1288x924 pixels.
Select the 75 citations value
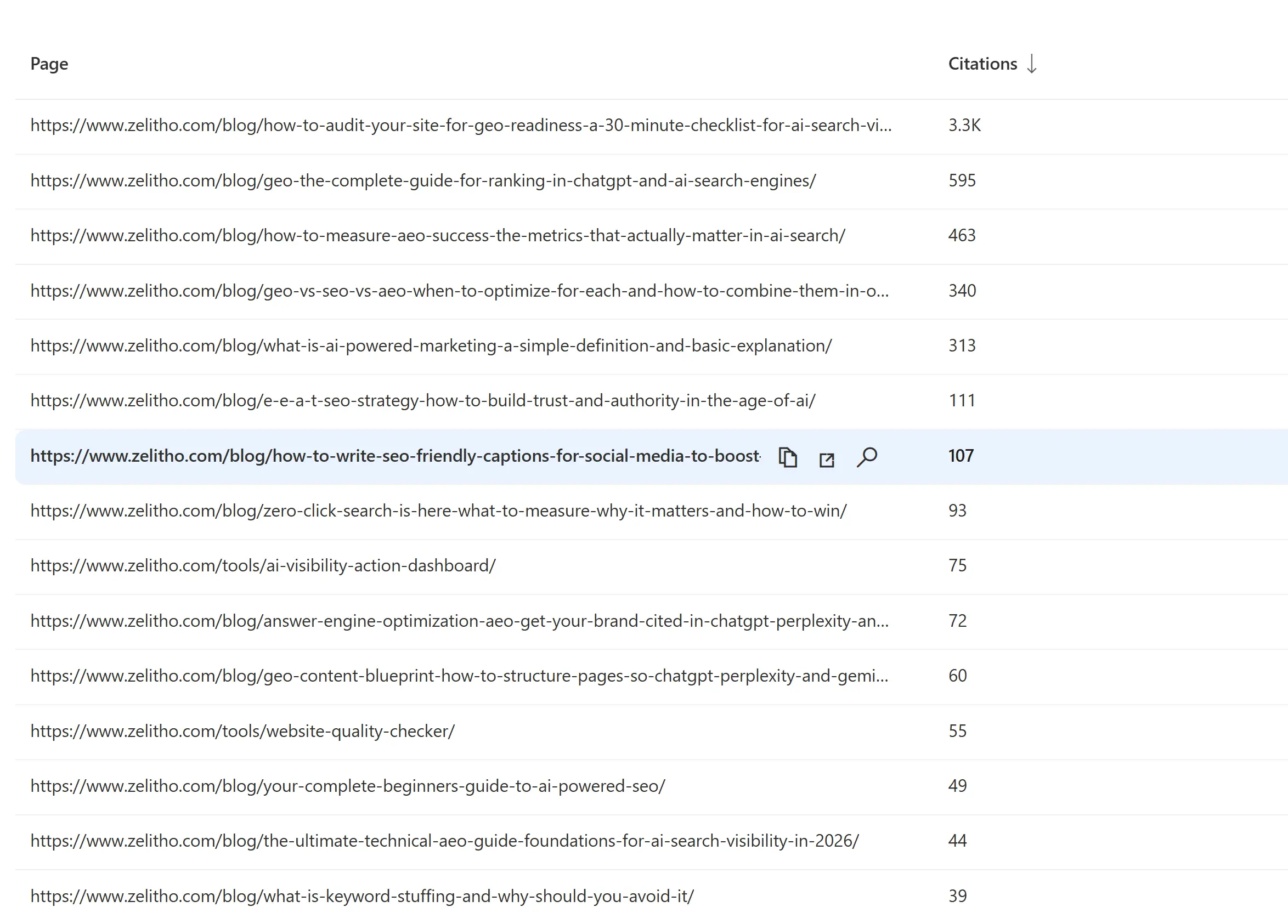[957, 566]
